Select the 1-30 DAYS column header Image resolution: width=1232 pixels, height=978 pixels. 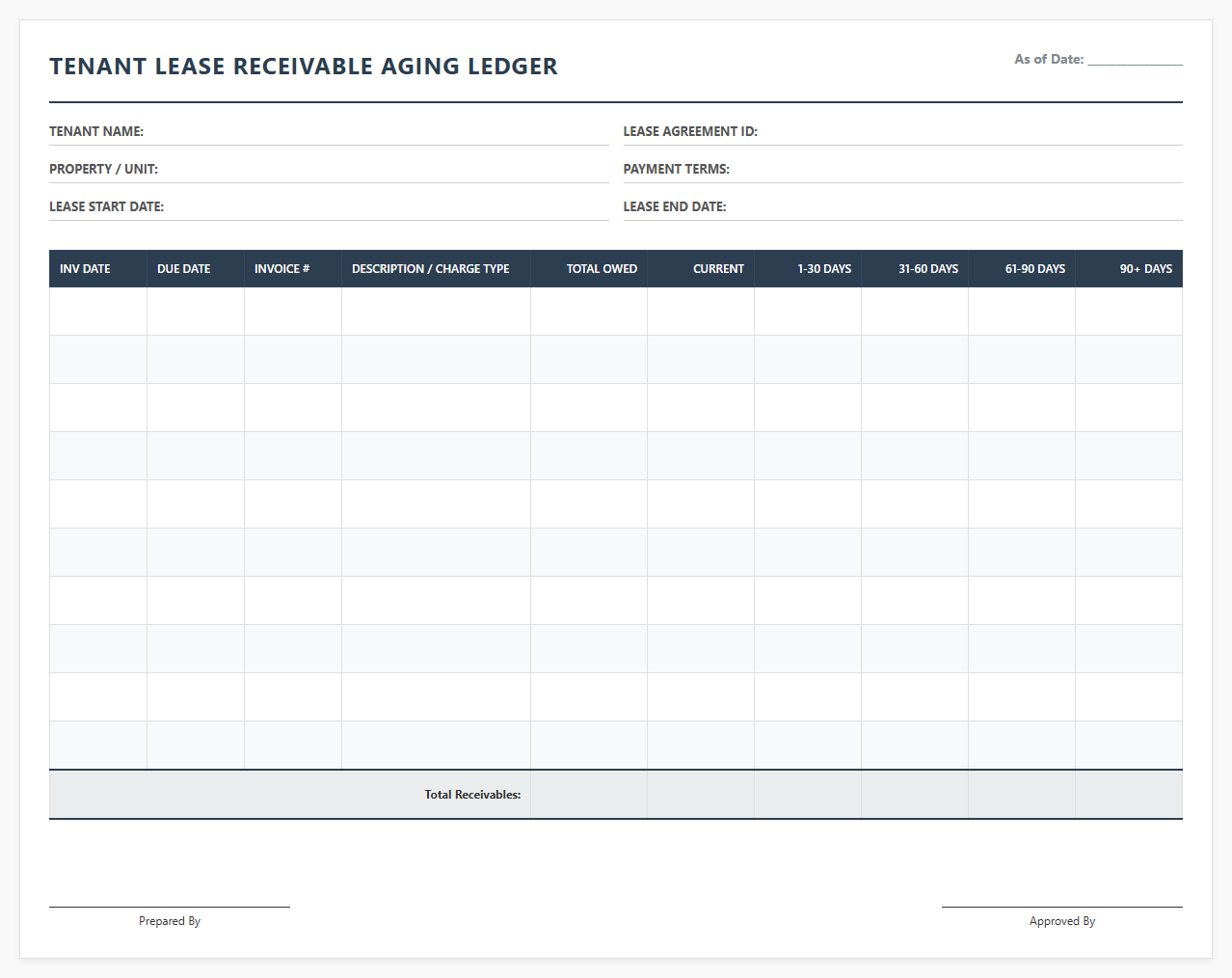[808, 269]
